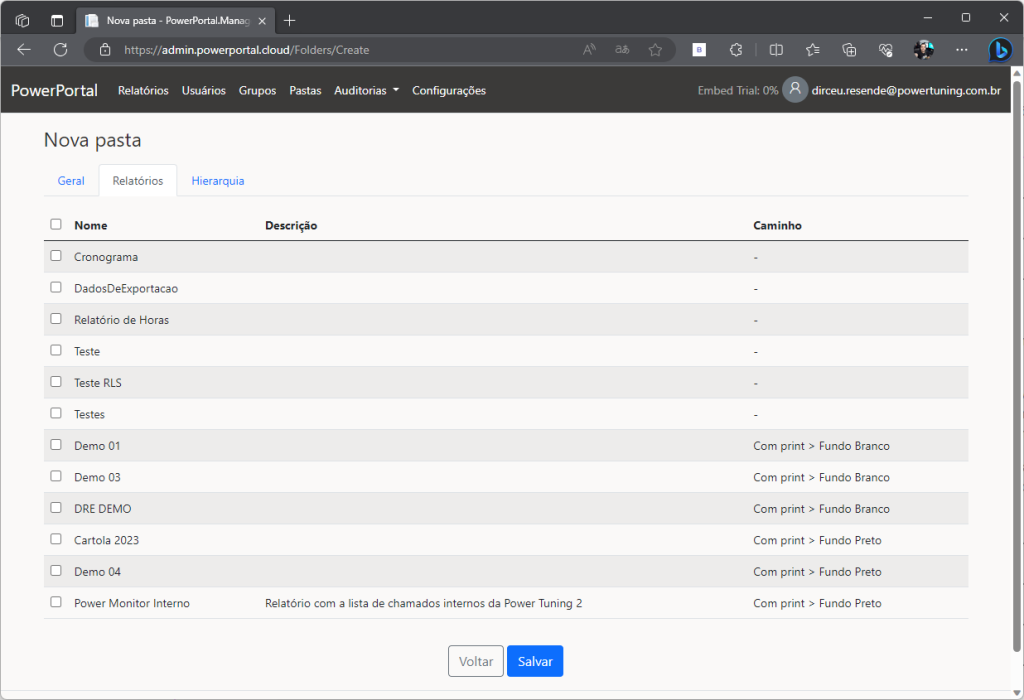Viewport: 1024px width, 700px height.
Task: Go to Configurações in the navbar
Action: click(x=449, y=90)
